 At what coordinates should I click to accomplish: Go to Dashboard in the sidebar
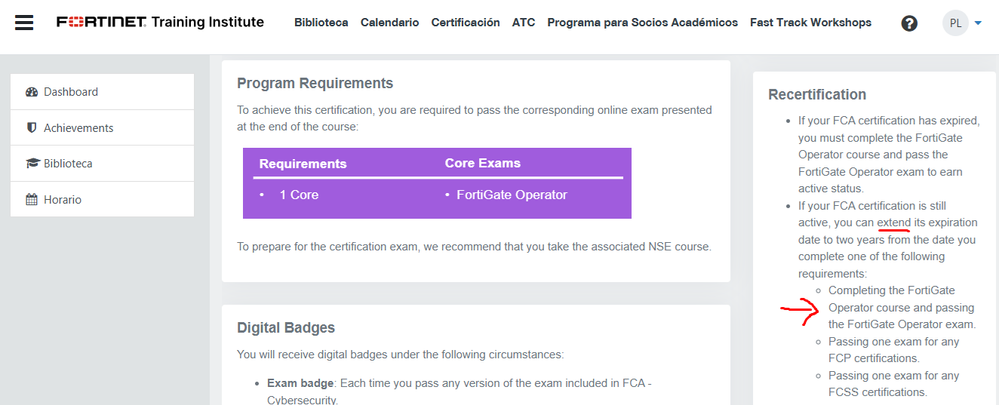pyautogui.click(x=70, y=92)
